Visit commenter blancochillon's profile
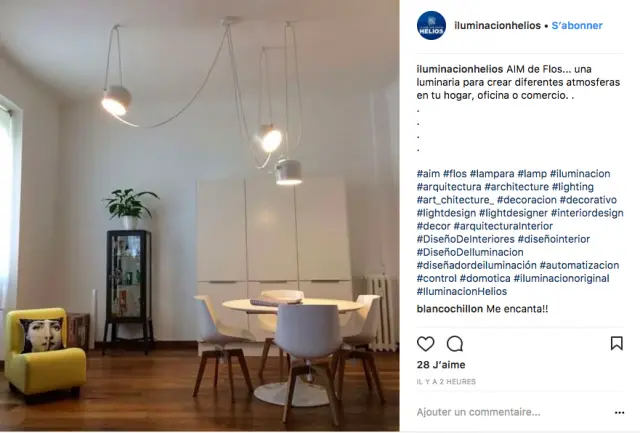 (450, 309)
